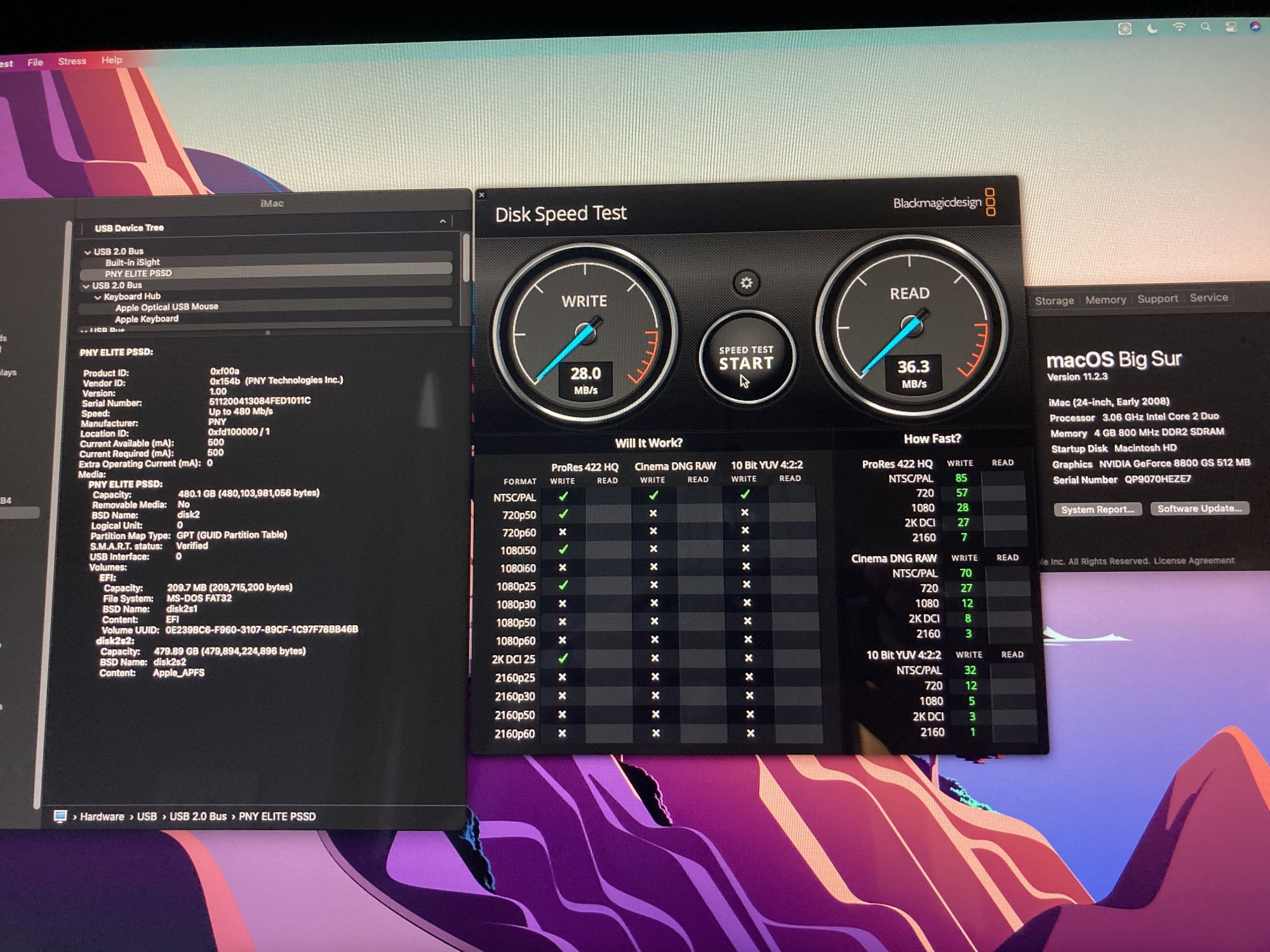Image resolution: width=1270 pixels, height=952 pixels.
Task: Open Disk Speed Test settings gear
Action: pyautogui.click(x=746, y=283)
